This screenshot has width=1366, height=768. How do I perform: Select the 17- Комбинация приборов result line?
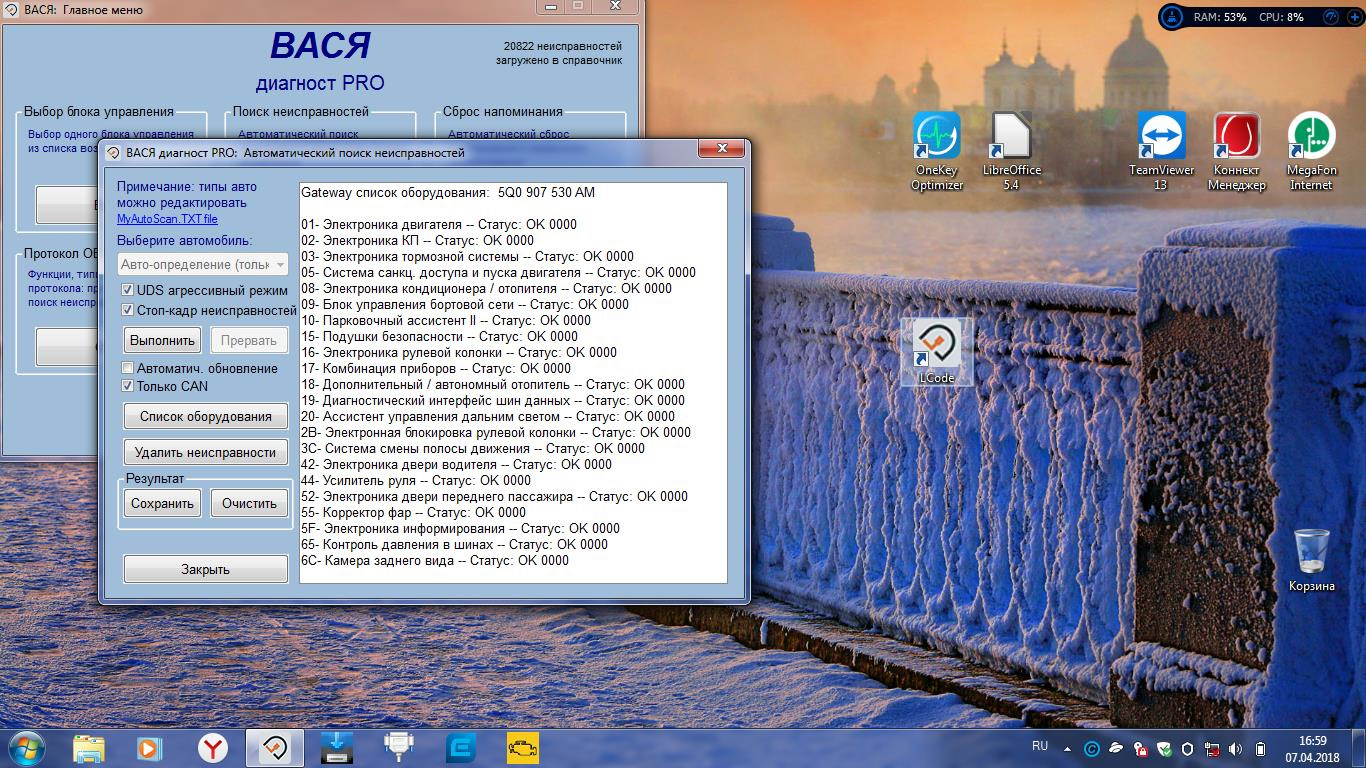tap(436, 368)
